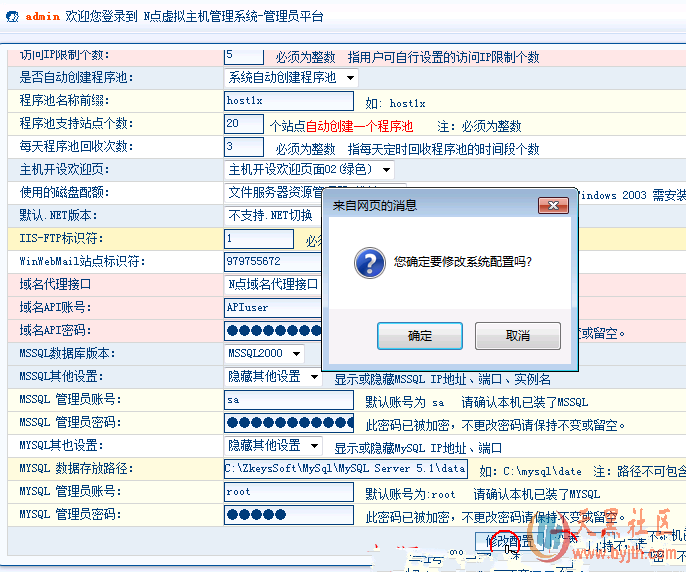Open the 是否自动创建程序池 dropdown
The image size is (686, 572).
292,77
